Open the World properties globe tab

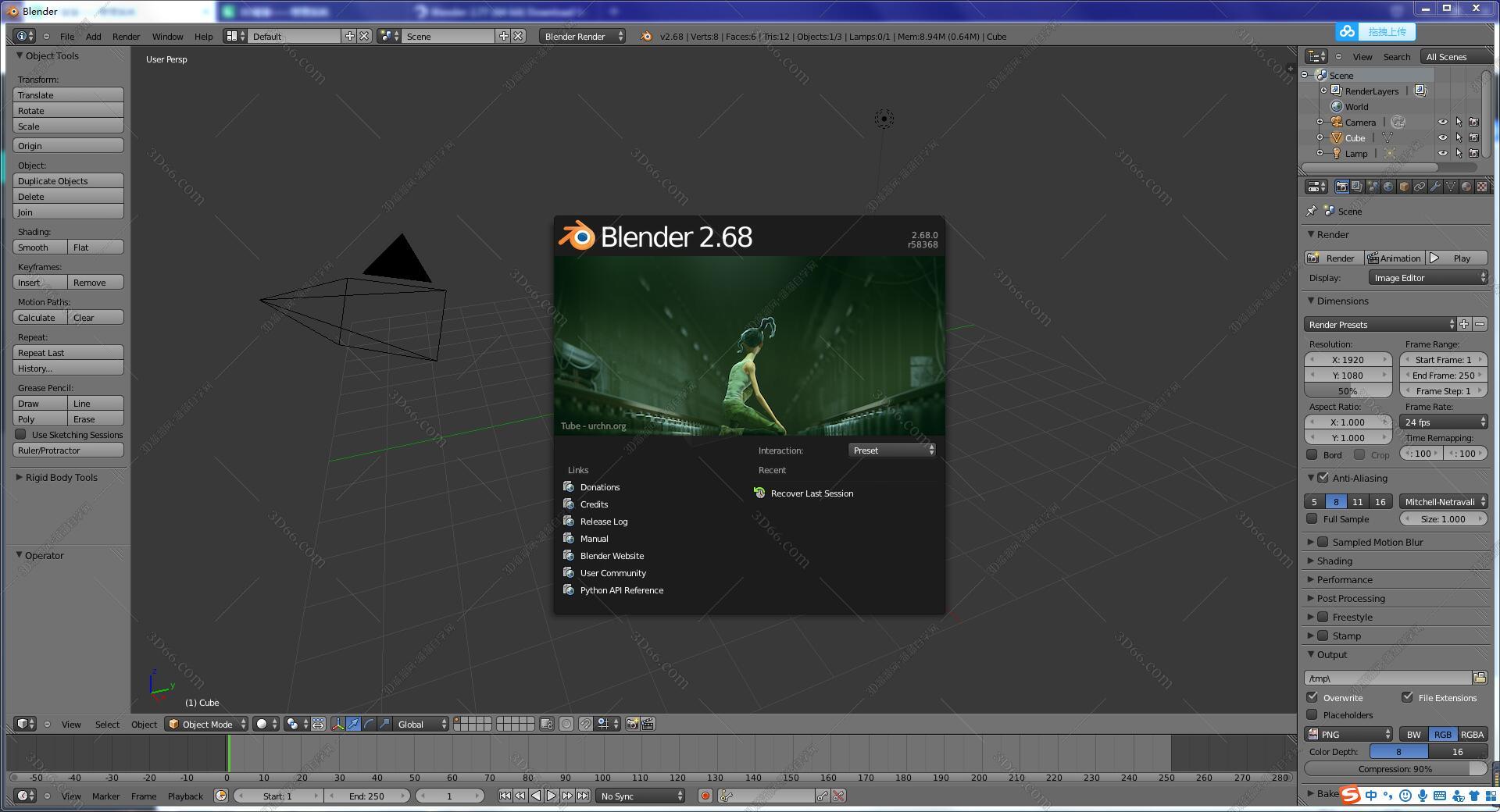click(x=1388, y=187)
